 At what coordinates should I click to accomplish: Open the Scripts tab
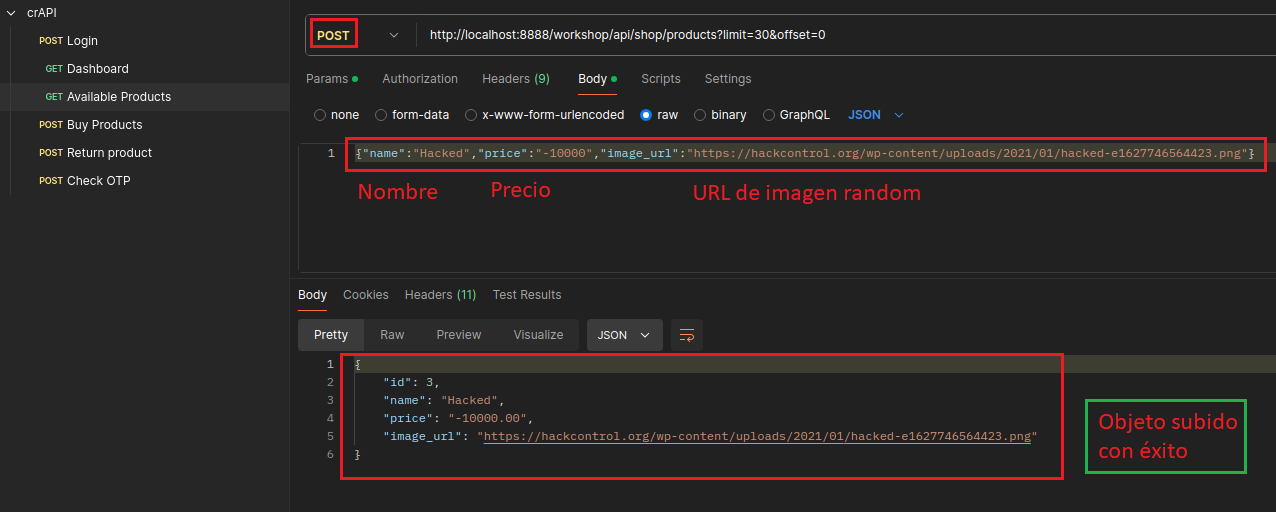coord(660,79)
